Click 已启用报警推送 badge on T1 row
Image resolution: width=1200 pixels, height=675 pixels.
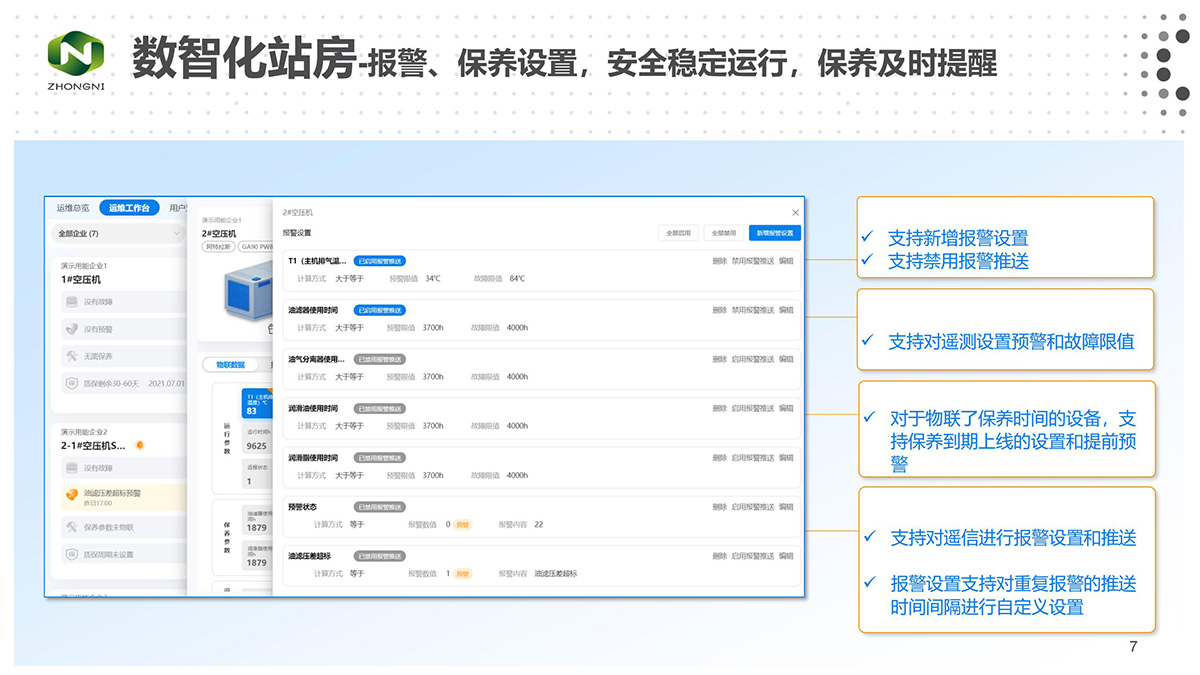(380, 261)
